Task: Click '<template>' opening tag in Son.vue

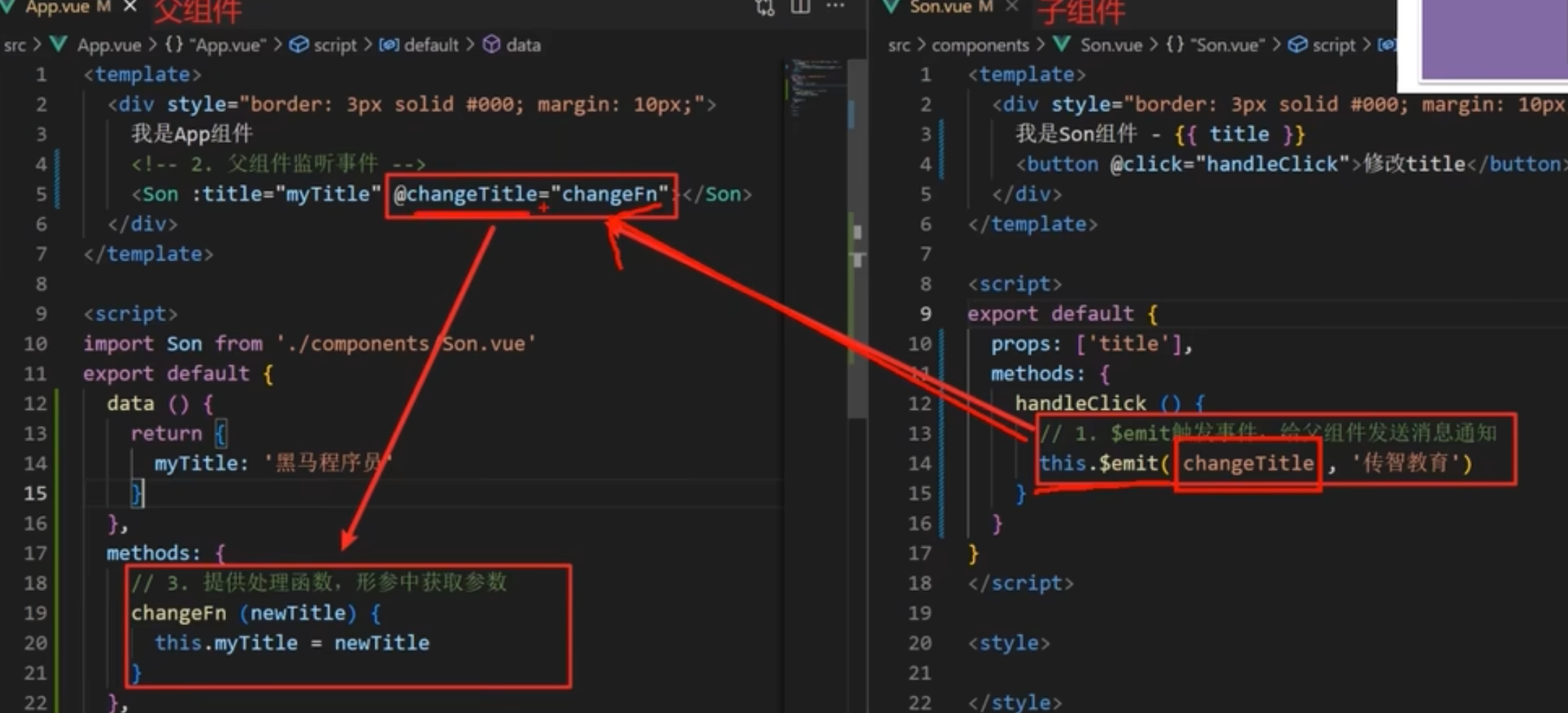Action: (x=1027, y=74)
